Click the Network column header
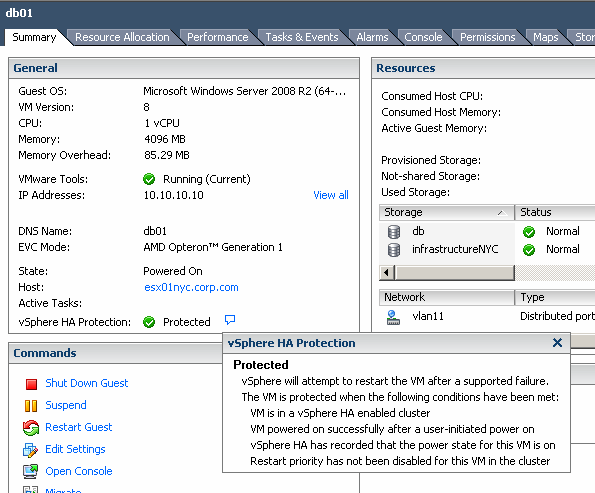 pyautogui.click(x=447, y=298)
